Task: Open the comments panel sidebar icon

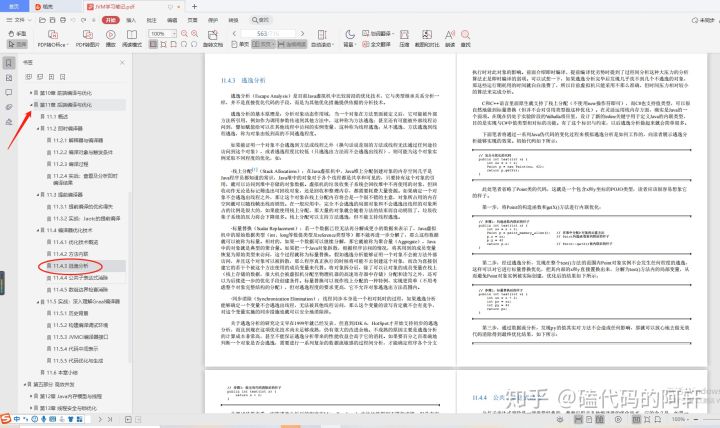Action: [x=9, y=92]
